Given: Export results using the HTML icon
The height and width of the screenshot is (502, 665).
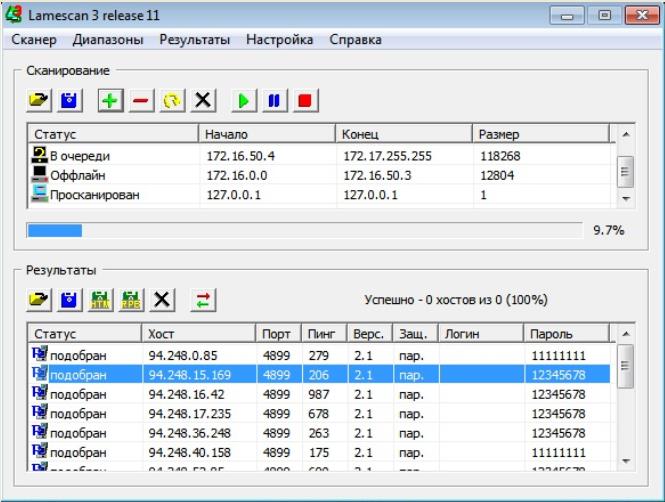Looking at the screenshot, I should (x=100, y=299).
